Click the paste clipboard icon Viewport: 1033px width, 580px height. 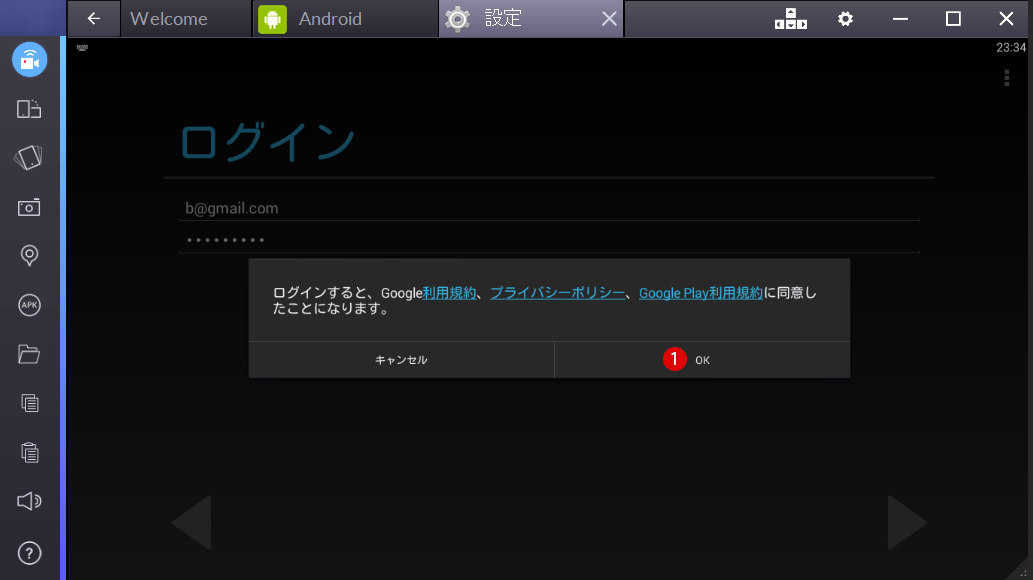tap(29, 452)
